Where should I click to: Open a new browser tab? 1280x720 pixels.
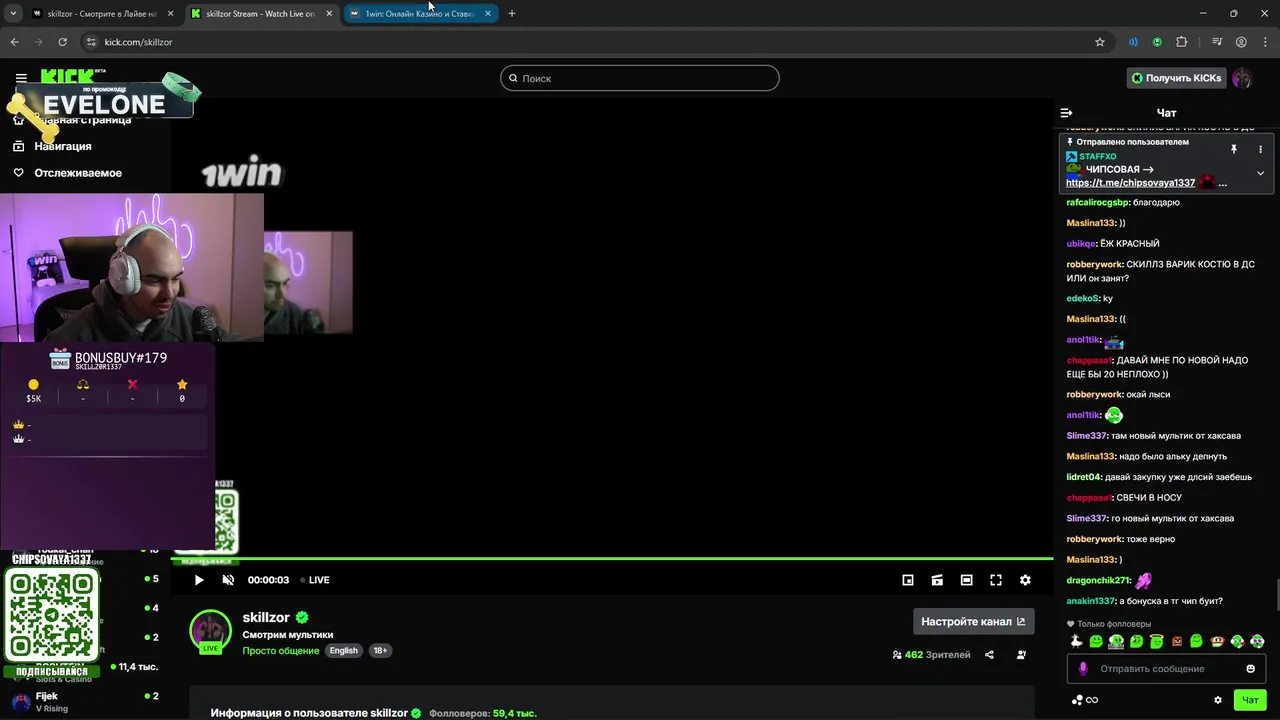pyautogui.click(x=512, y=14)
